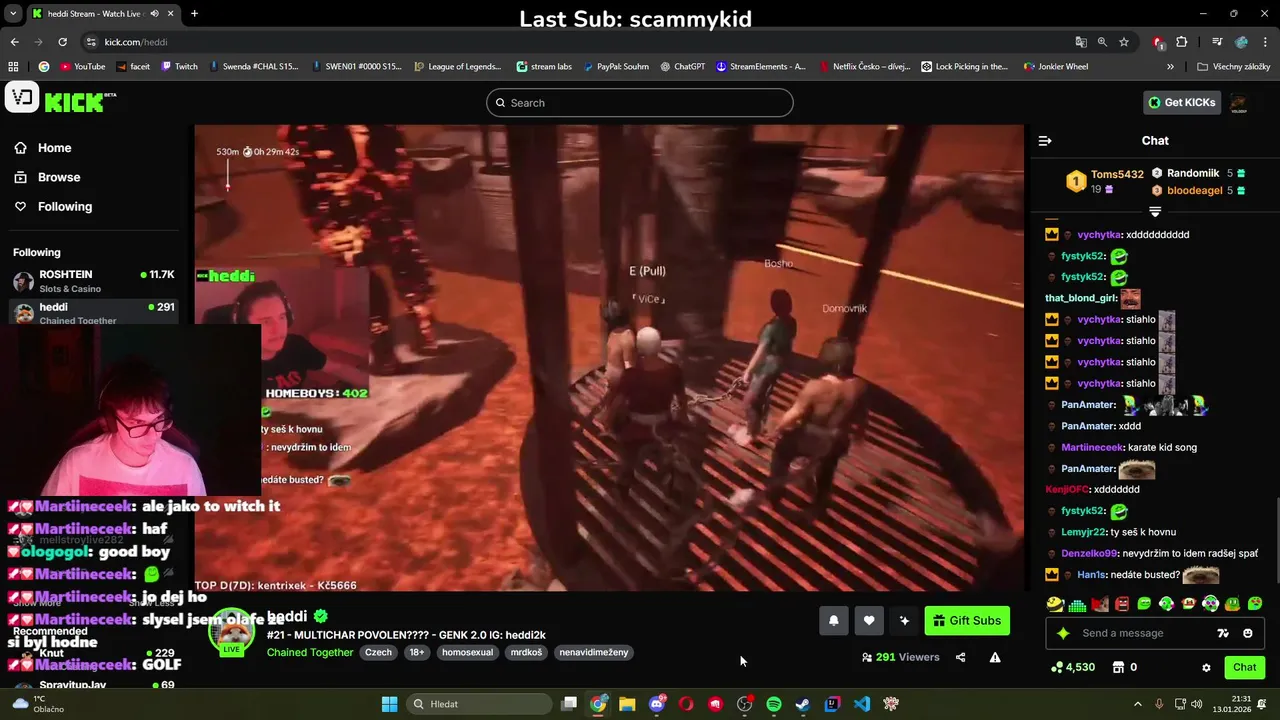Open the Chained Together category link
Viewport: 1280px width, 720px height.
click(x=310, y=652)
